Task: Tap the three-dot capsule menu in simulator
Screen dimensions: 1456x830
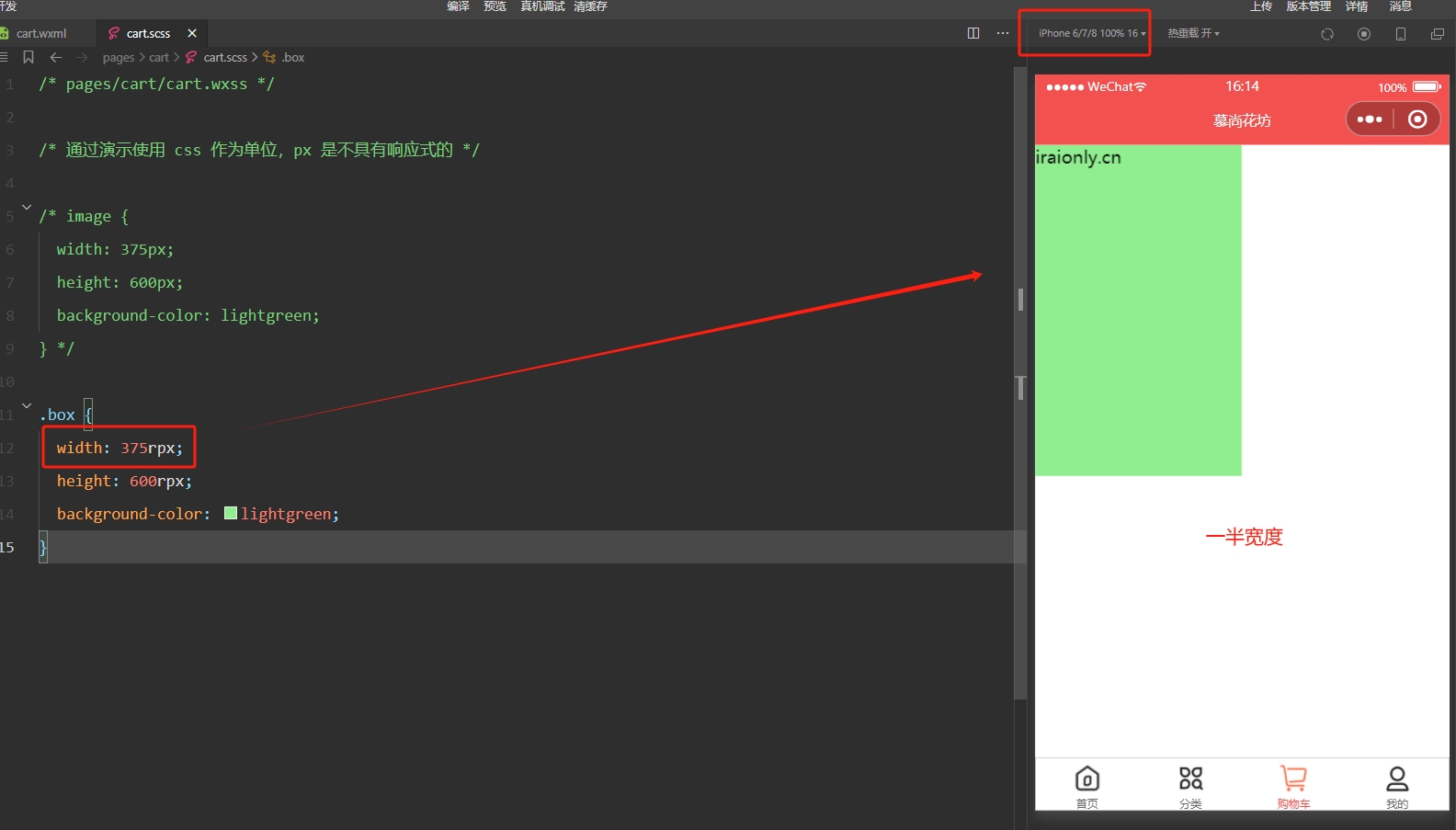Action: point(1370,119)
